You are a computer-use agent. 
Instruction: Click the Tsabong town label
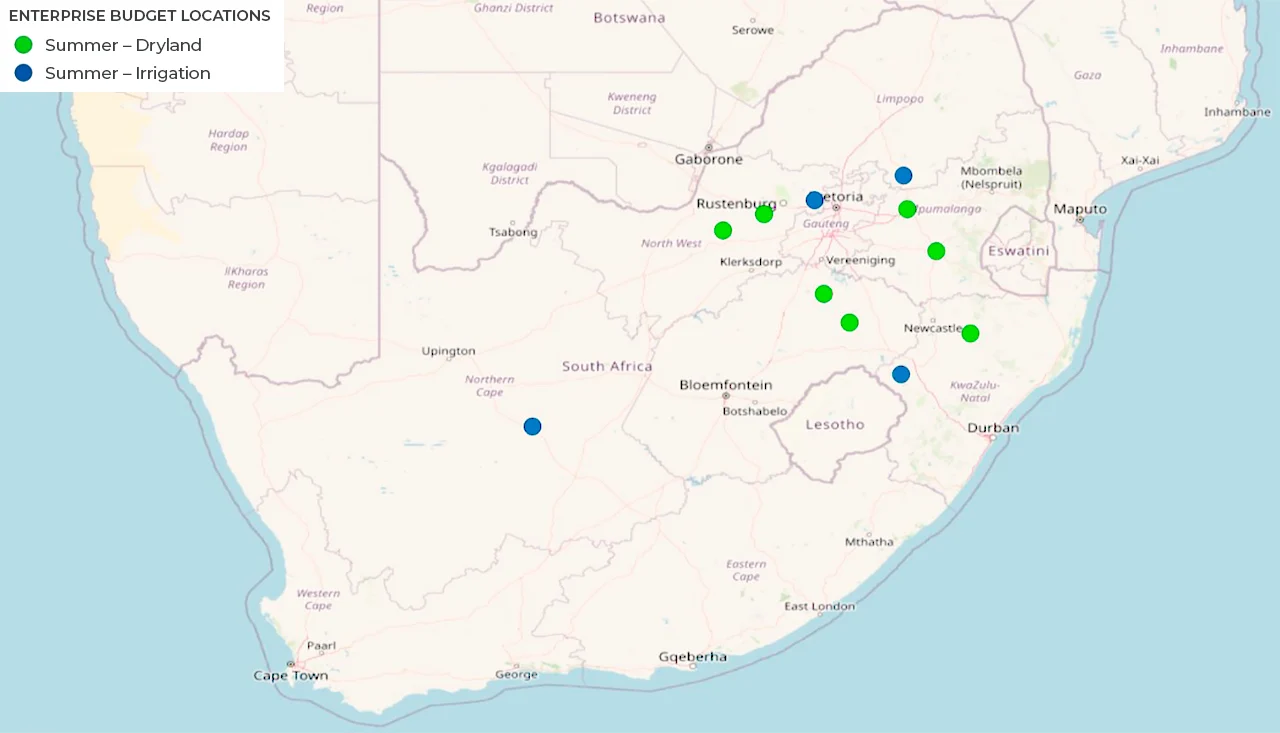(x=513, y=232)
